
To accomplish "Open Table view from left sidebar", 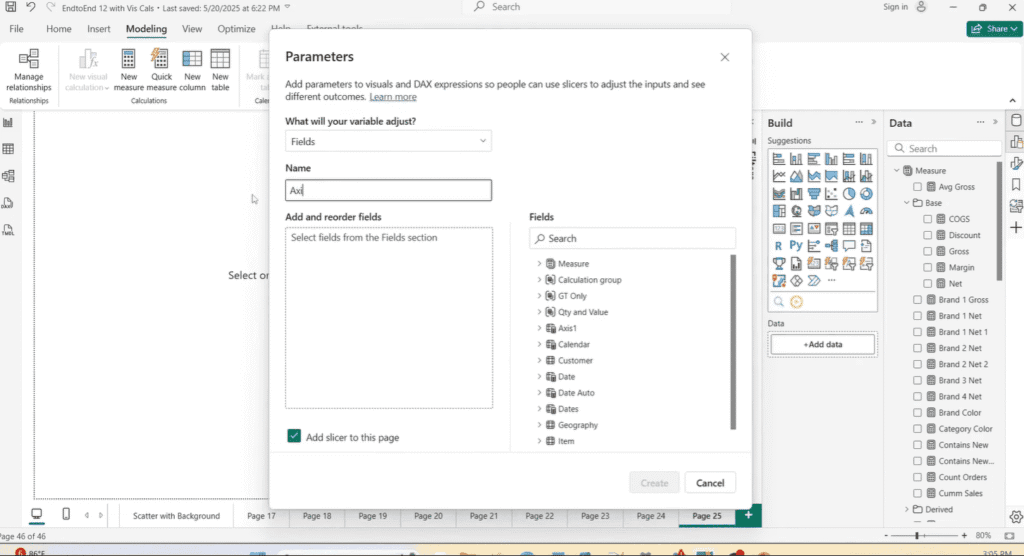I will (8, 149).
